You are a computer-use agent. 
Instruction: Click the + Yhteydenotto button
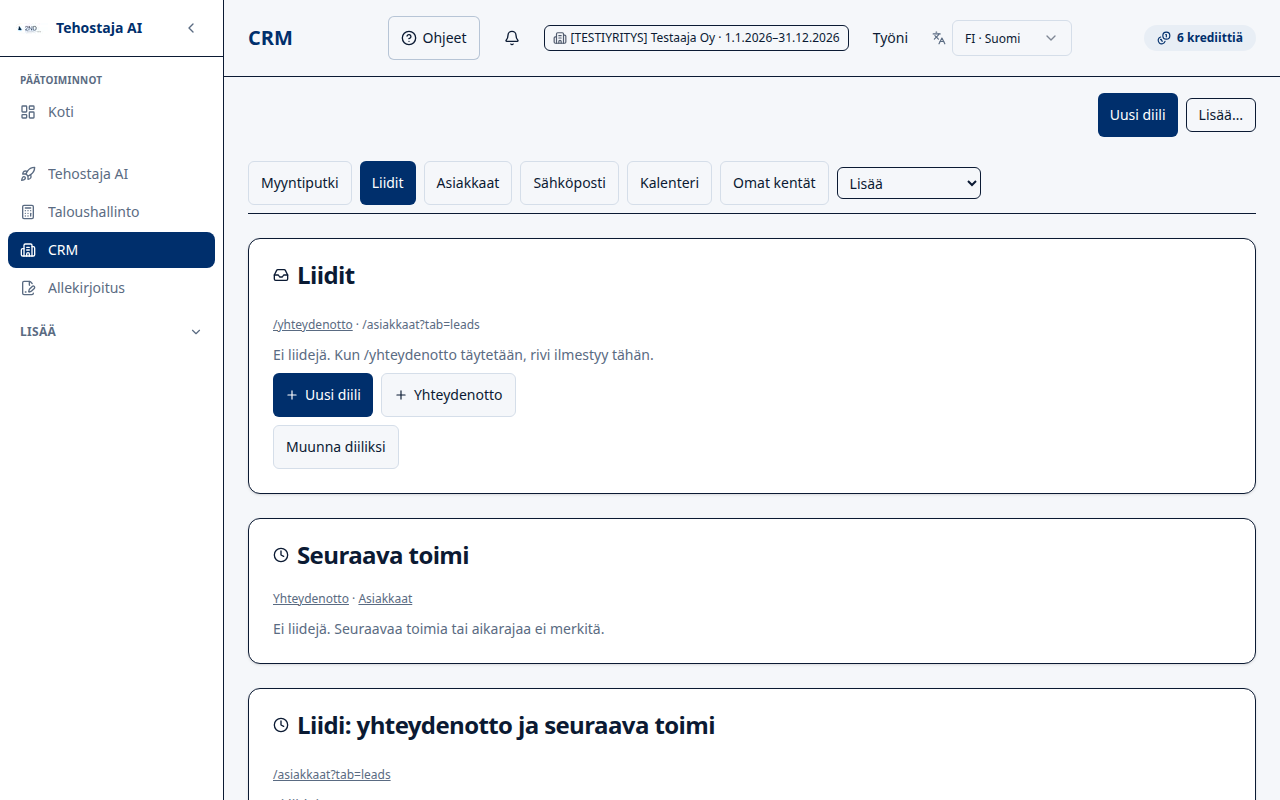tap(448, 395)
